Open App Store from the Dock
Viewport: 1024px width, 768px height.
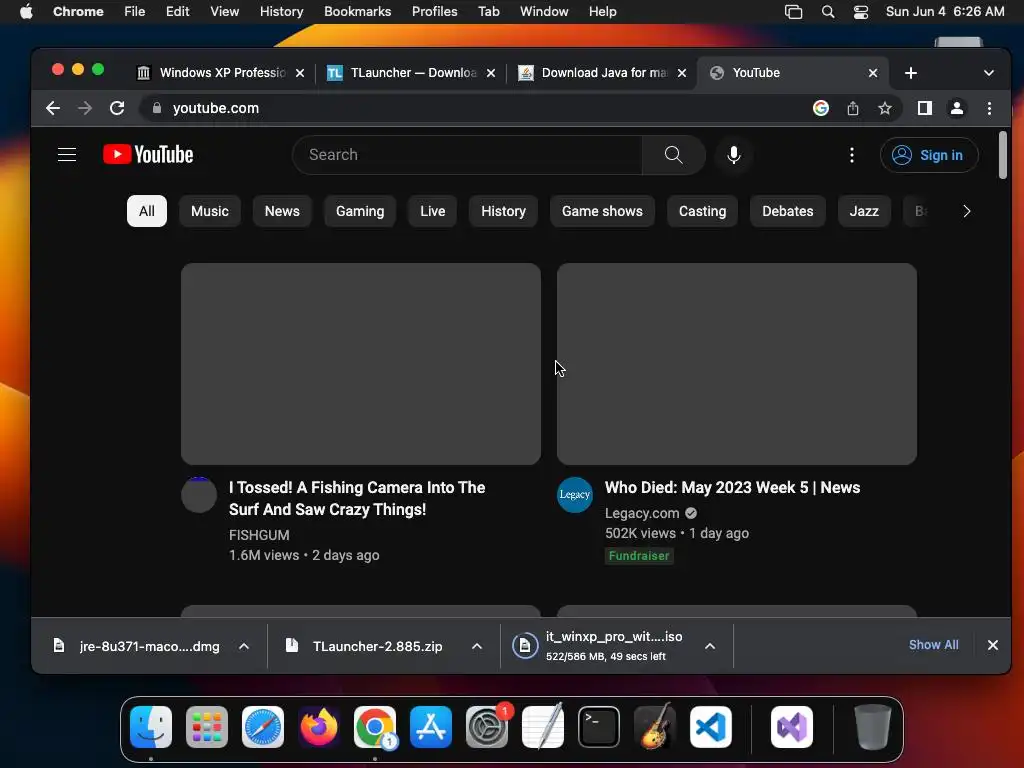[431, 727]
